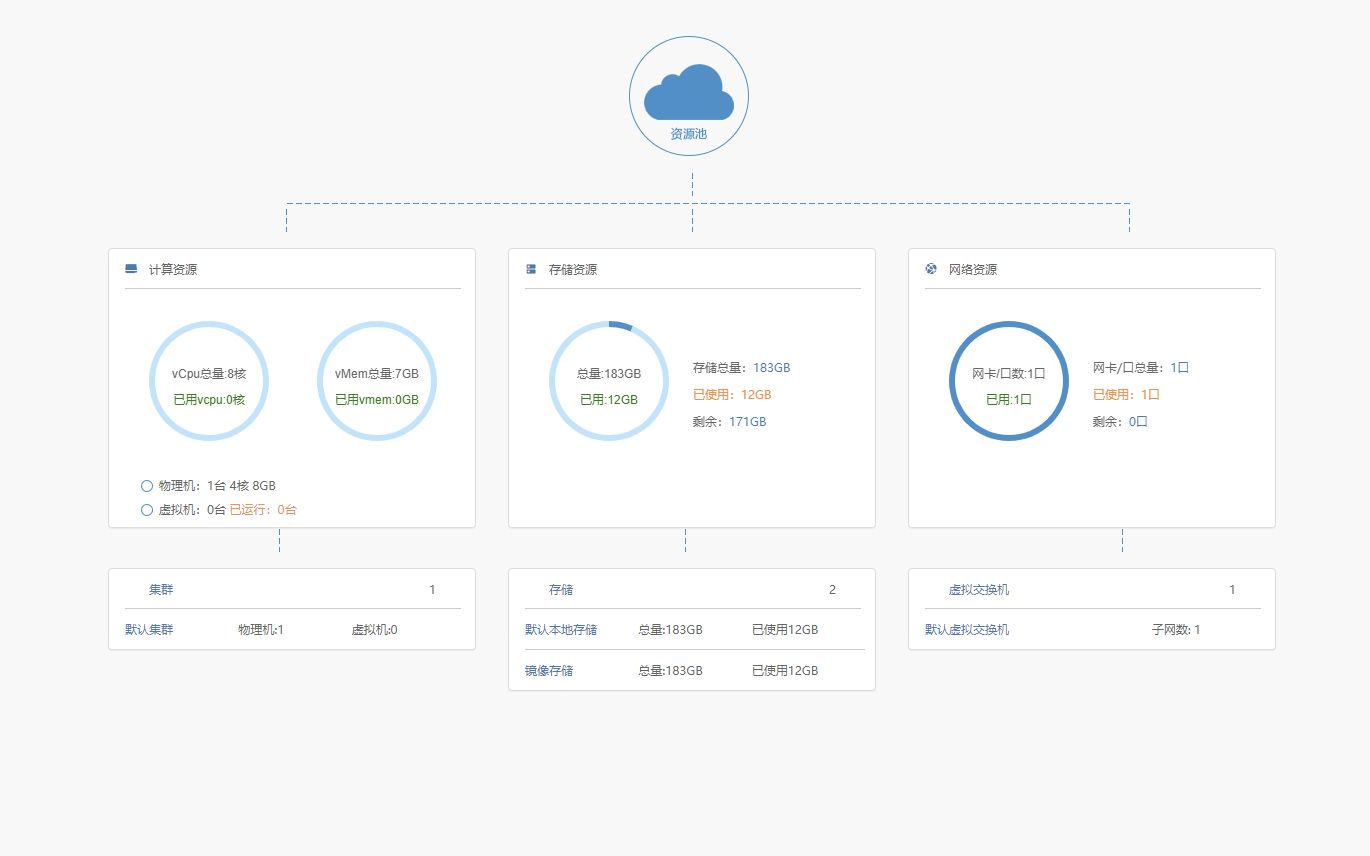Click the 物理机:1 text in cluster row
The image size is (1370, 856).
(261, 630)
